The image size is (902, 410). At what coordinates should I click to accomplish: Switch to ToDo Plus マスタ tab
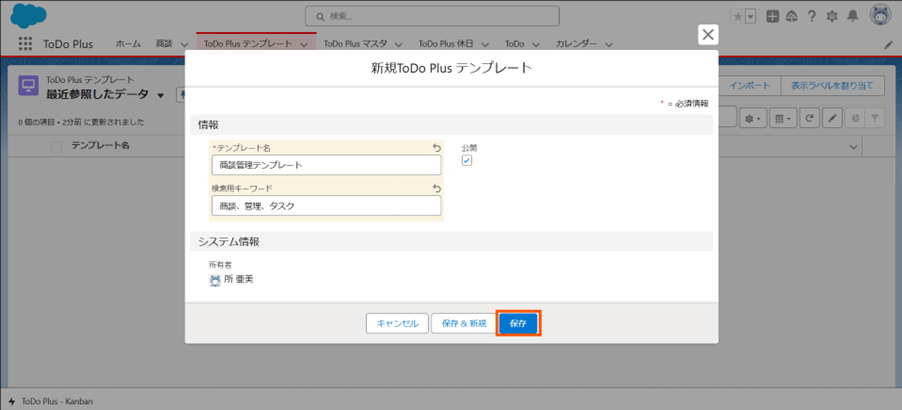[356, 44]
